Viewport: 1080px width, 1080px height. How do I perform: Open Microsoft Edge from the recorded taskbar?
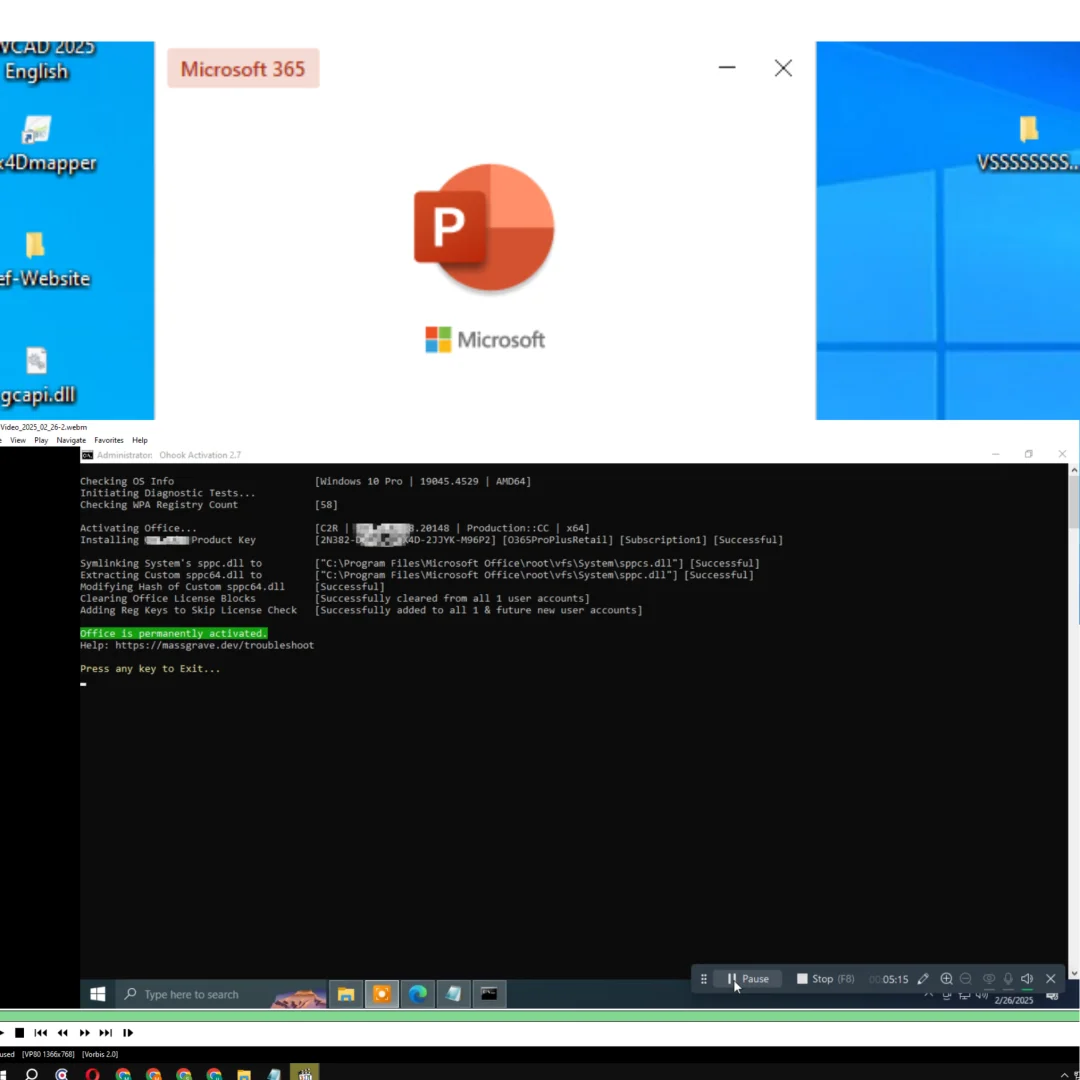click(418, 994)
